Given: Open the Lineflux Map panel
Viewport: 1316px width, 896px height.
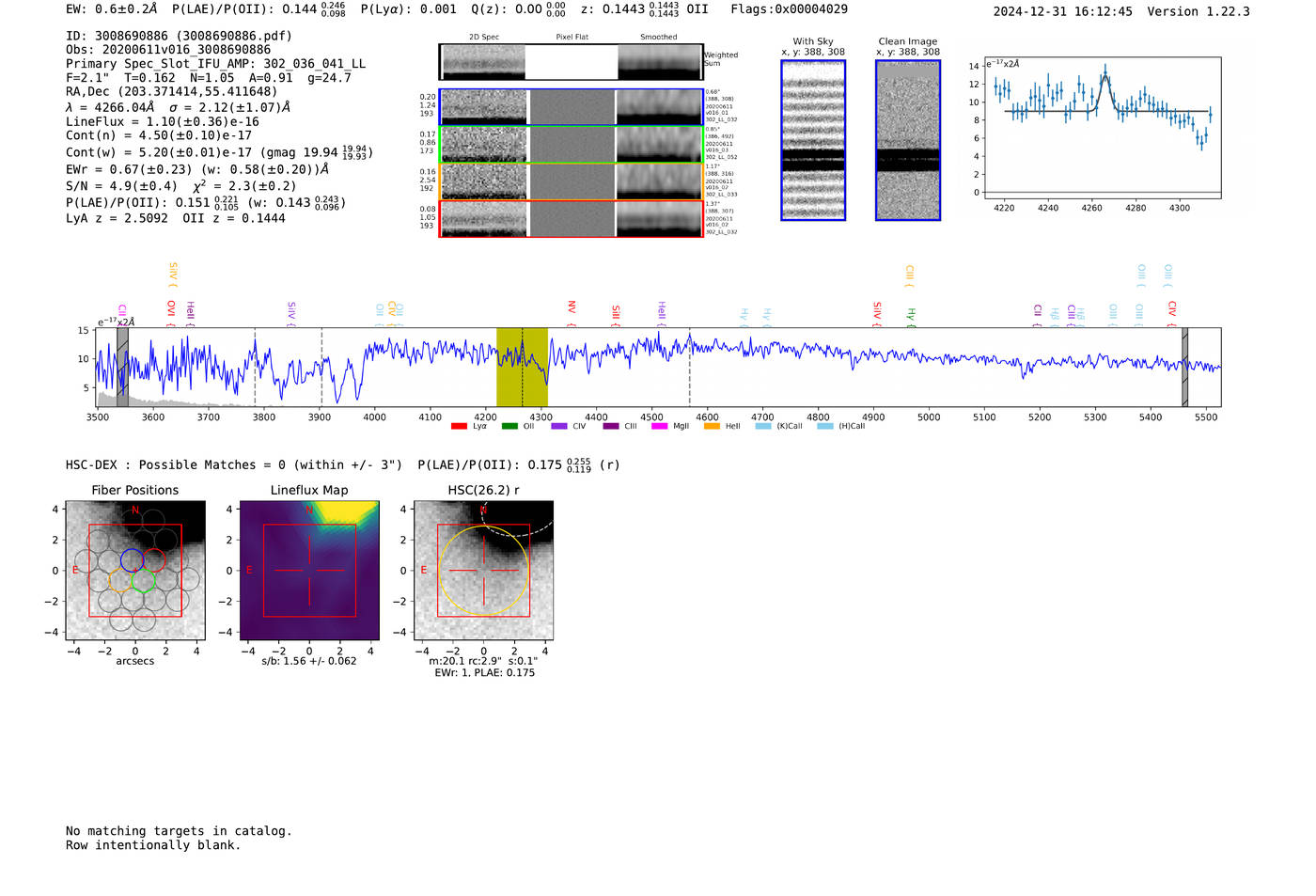Looking at the screenshot, I should 309,571.
